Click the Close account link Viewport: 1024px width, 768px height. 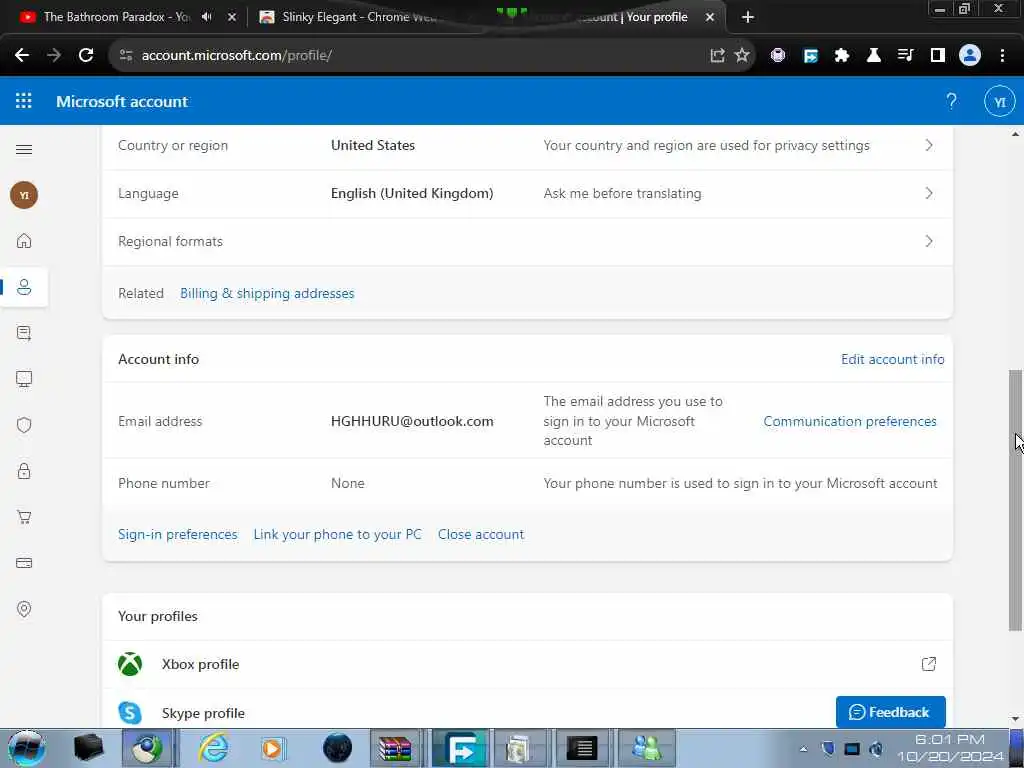tap(481, 534)
